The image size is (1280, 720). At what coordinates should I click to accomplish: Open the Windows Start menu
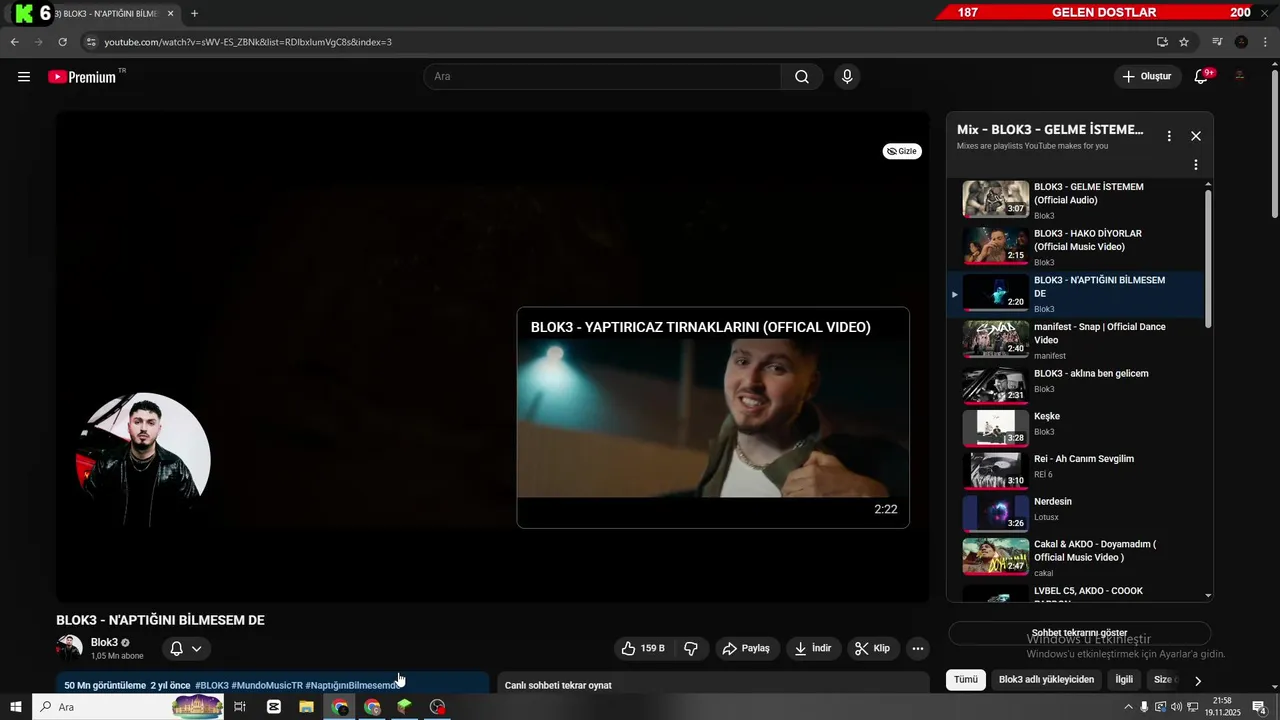pyautogui.click(x=16, y=707)
